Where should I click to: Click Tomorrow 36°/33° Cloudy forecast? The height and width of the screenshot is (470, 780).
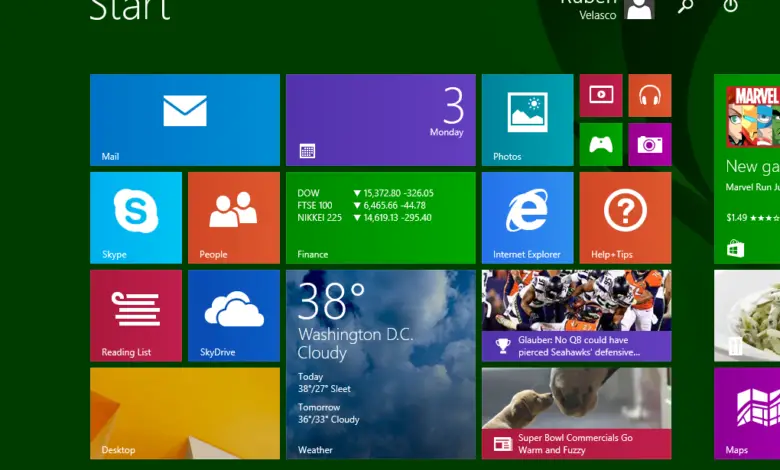328,413
